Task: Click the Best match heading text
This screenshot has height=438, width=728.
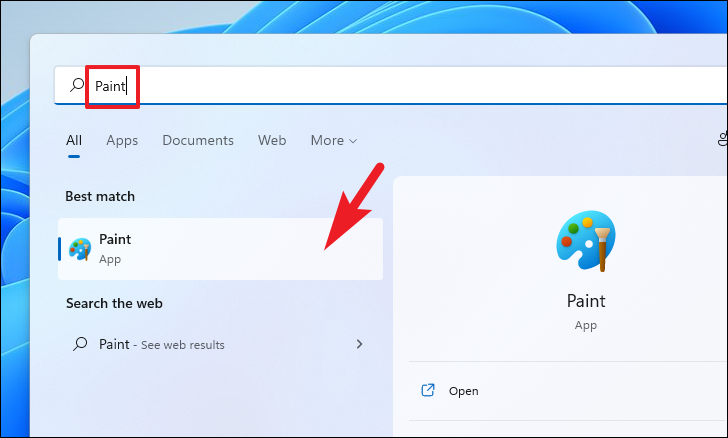Action: tap(100, 196)
